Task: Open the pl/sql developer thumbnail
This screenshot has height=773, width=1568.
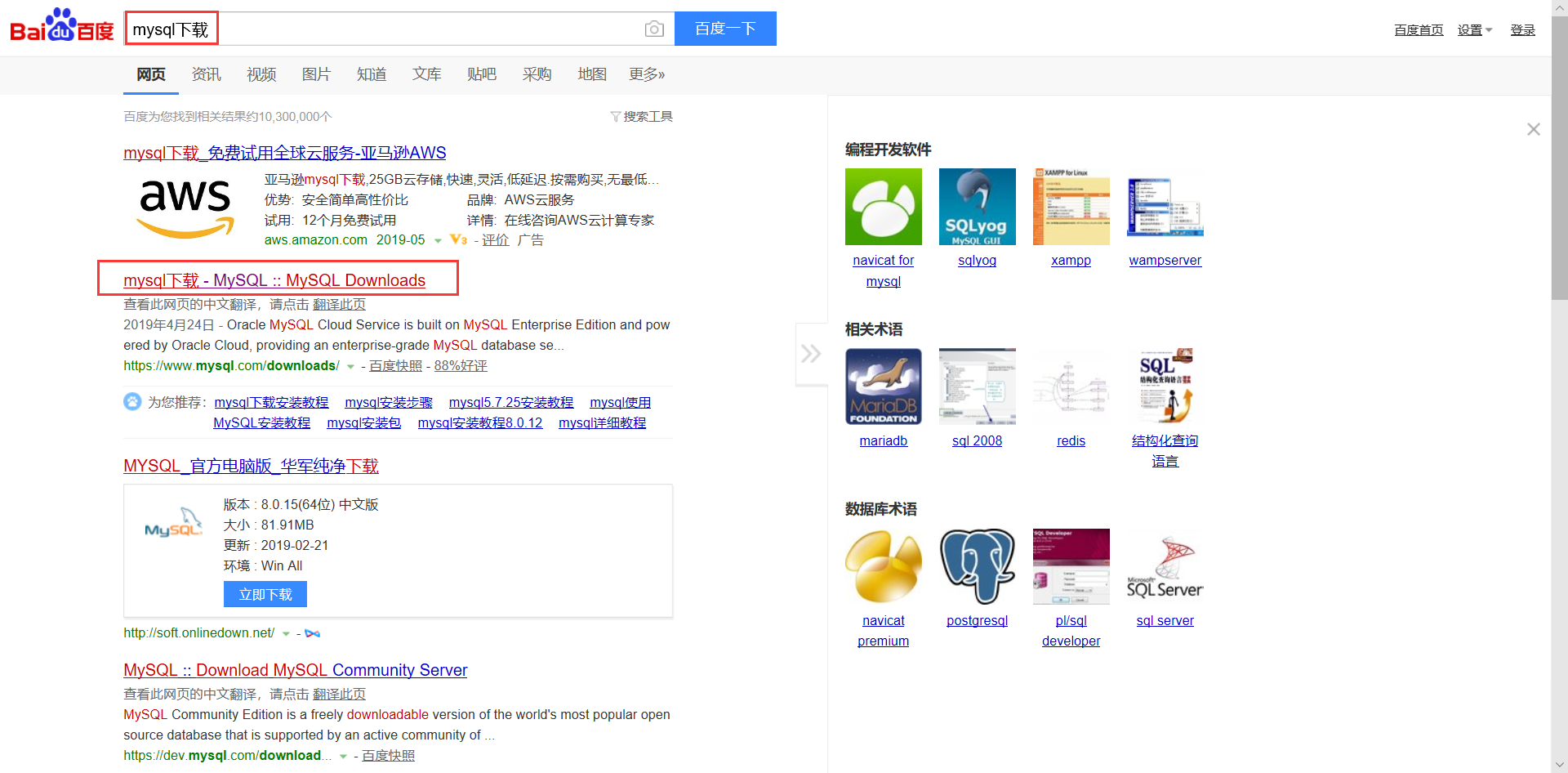Action: click(x=1071, y=567)
